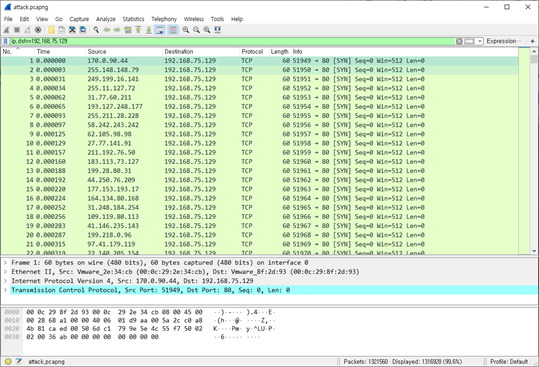Open the Tools menu
The image size is (539, 367).
[x=217, y=19]
